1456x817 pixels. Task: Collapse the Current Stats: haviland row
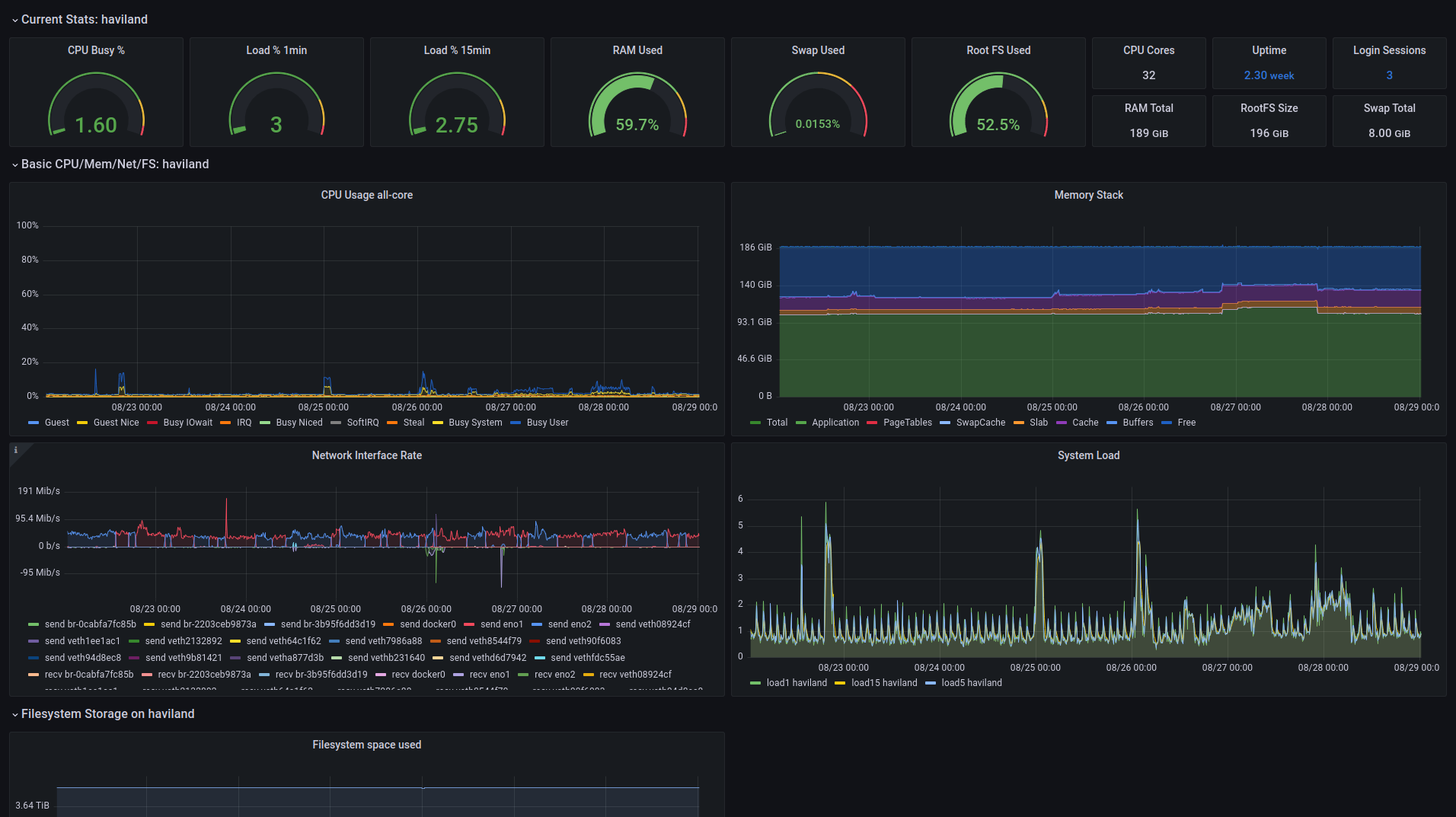point(79,19)
